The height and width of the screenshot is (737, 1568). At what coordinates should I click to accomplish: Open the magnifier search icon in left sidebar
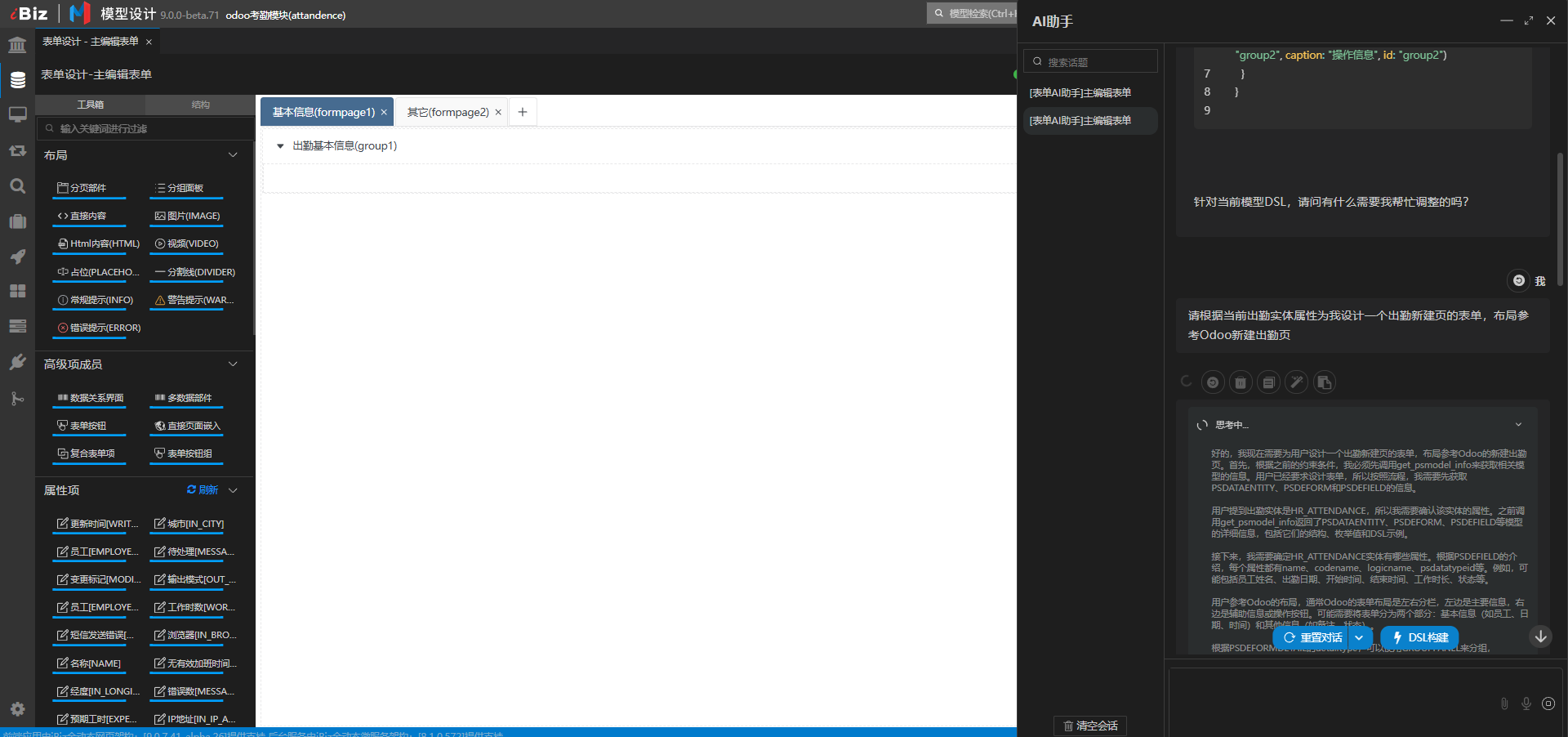(17, 185)
